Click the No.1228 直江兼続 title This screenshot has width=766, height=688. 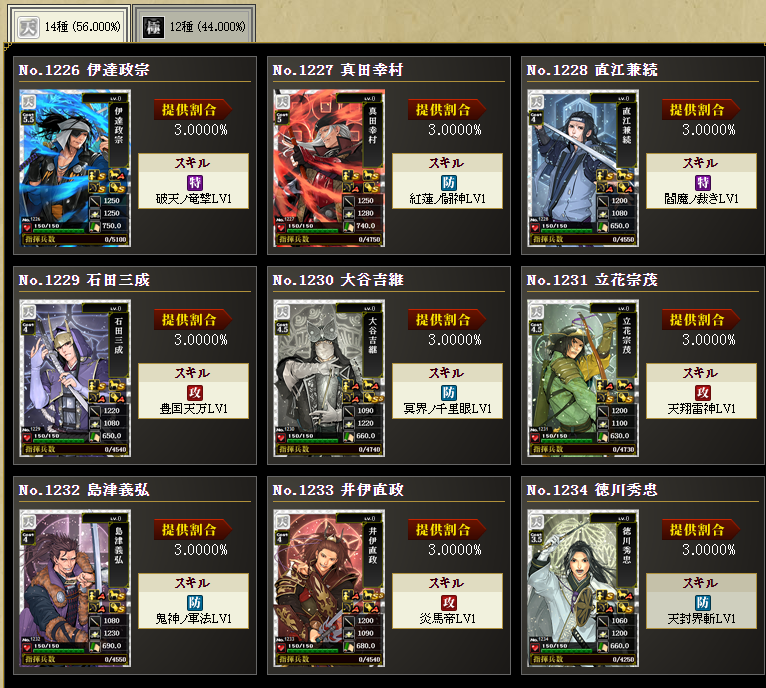[x=592, y=70]
